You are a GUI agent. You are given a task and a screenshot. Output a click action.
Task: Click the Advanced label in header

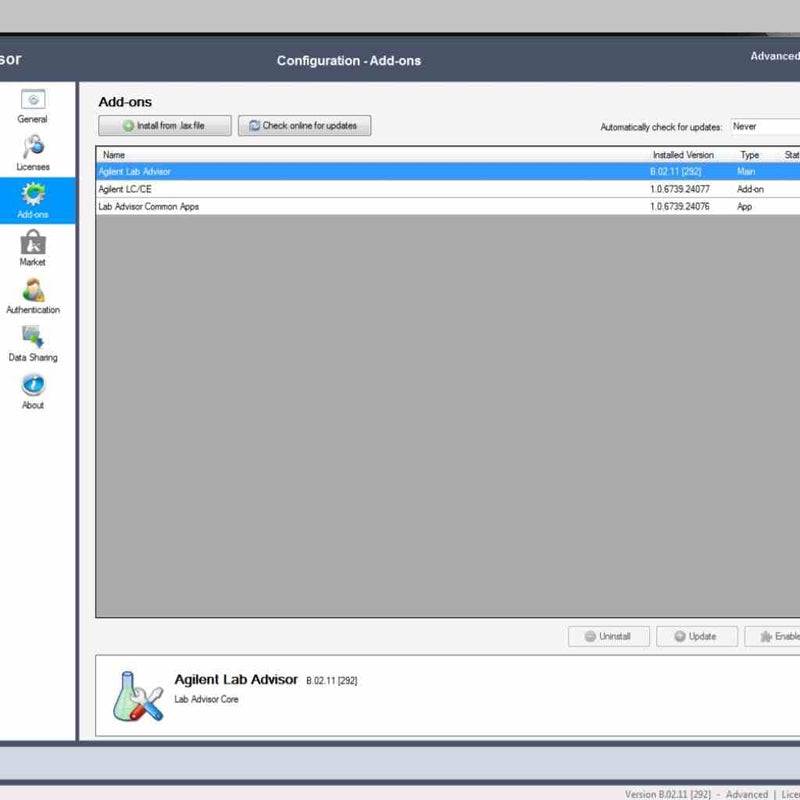point(774,56)
